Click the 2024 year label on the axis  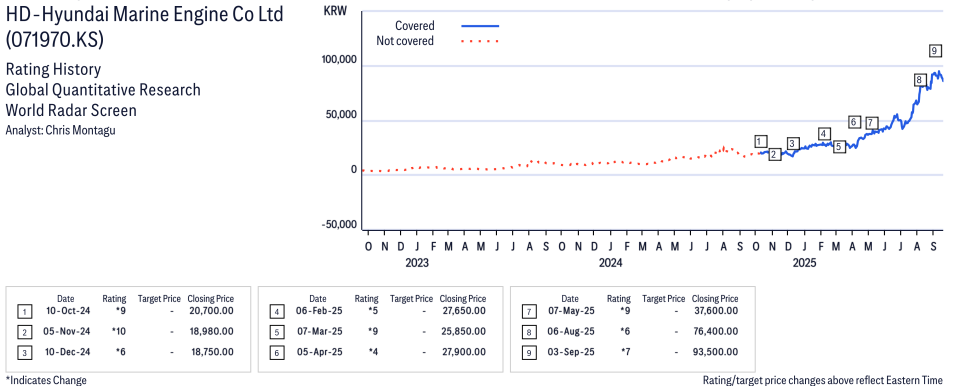[x=610, y=263]
